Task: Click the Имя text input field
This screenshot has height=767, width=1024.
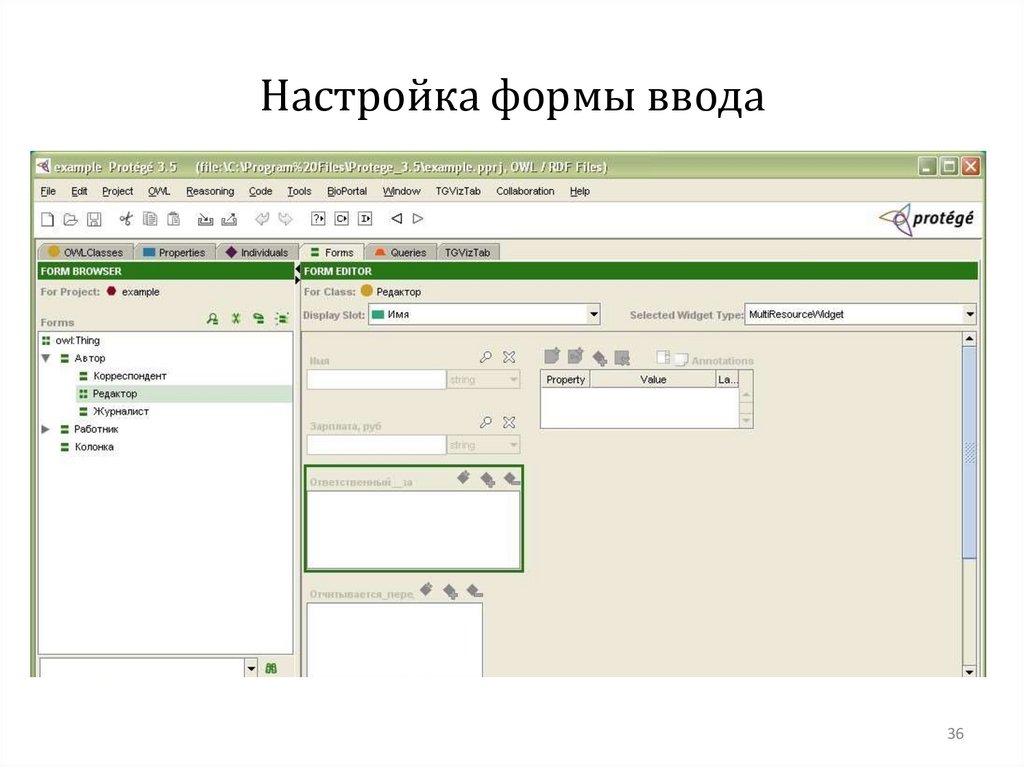Action: tap(377, 380)
